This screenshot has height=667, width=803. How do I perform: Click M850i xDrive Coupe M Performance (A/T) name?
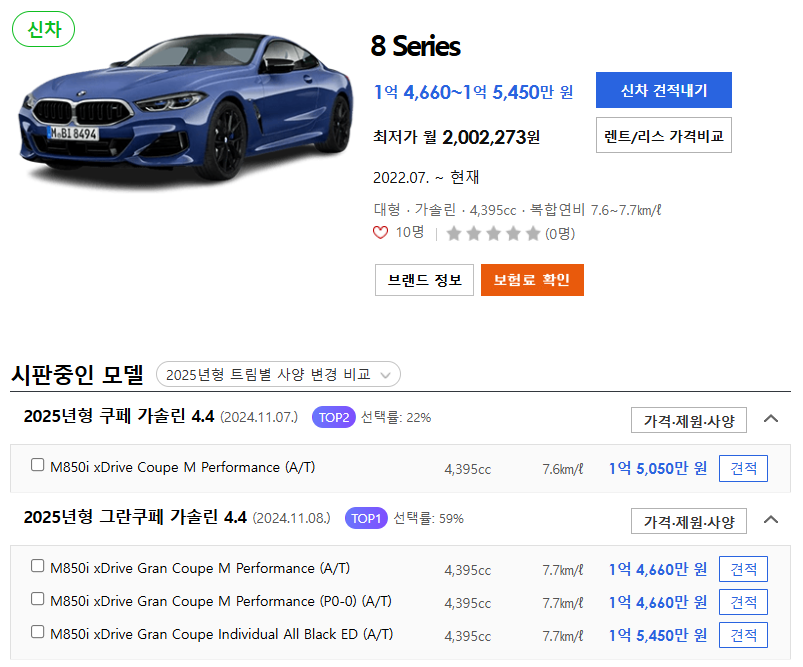(x=183, y=467)
